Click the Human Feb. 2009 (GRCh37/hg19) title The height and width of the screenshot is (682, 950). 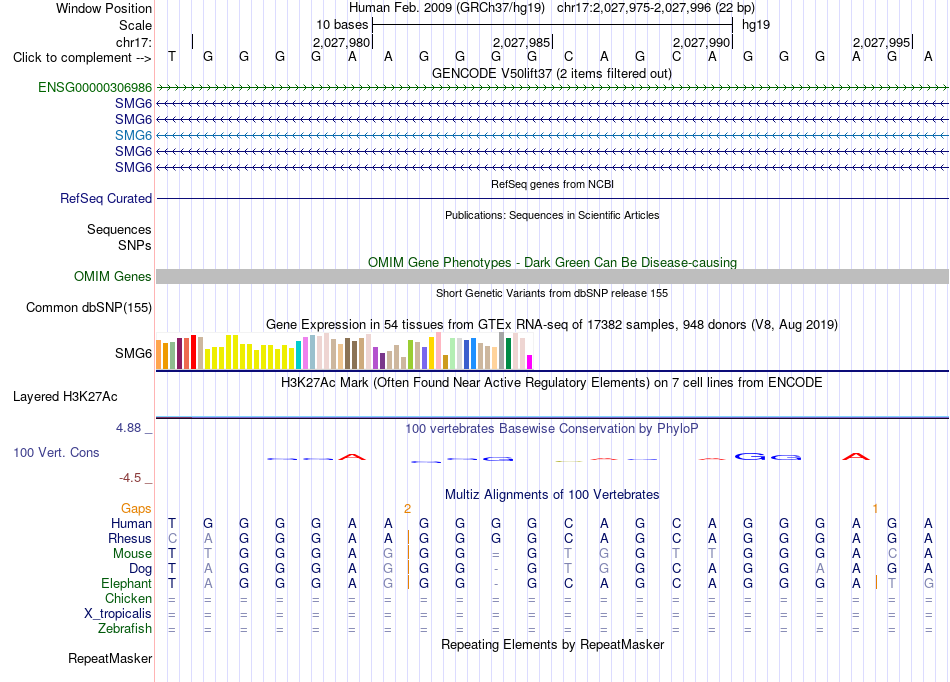pos(447,8)
